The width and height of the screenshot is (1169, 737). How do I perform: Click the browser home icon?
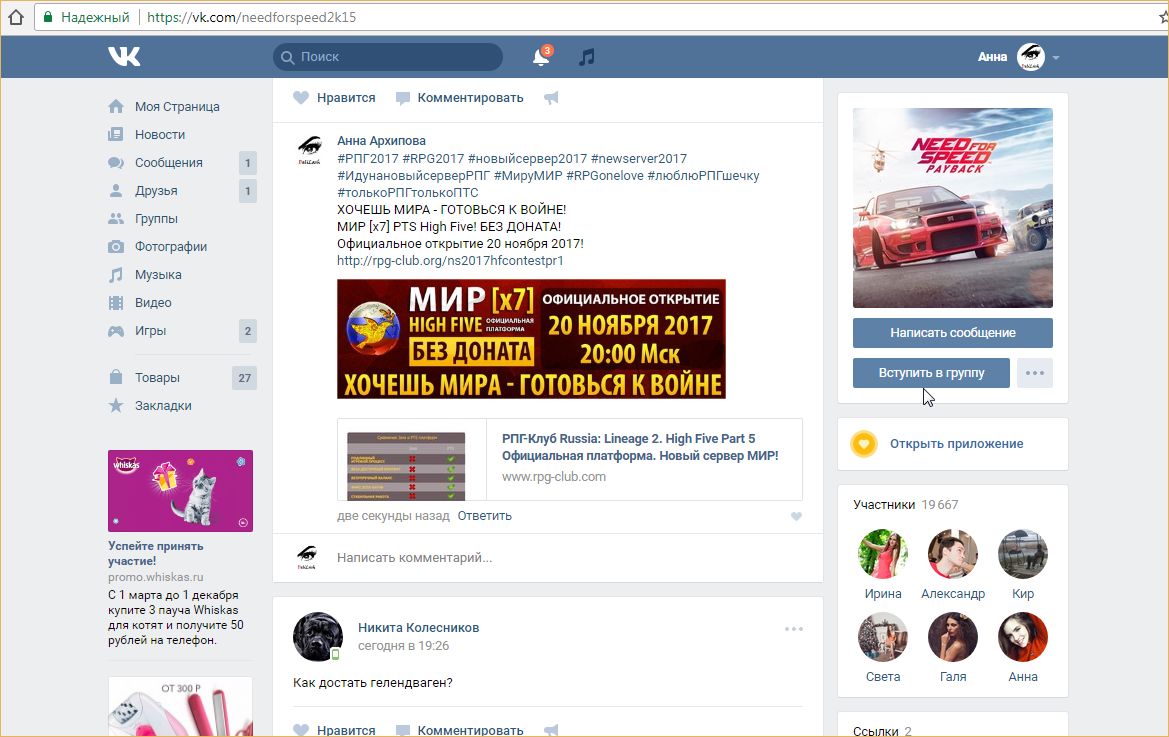(x=16, y=17)
